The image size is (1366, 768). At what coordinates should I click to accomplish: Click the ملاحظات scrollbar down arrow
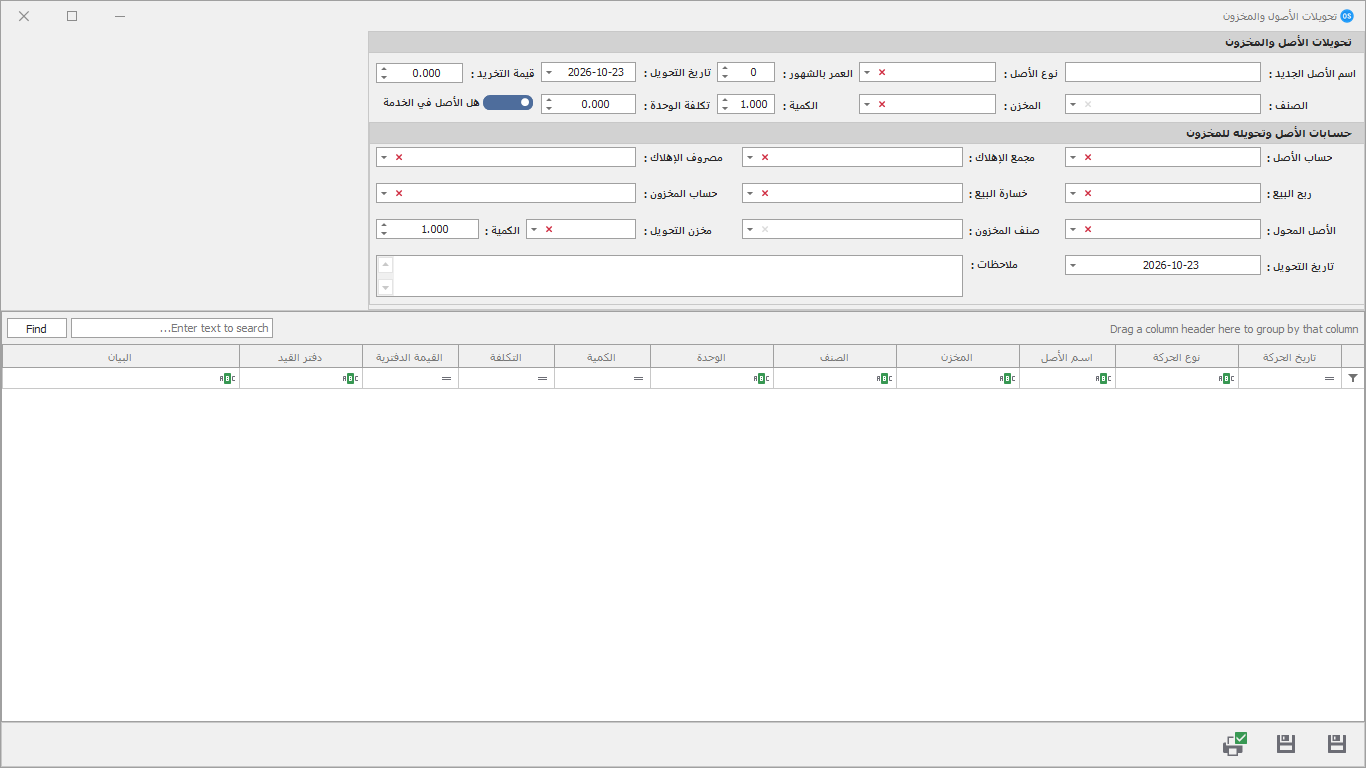386,287
